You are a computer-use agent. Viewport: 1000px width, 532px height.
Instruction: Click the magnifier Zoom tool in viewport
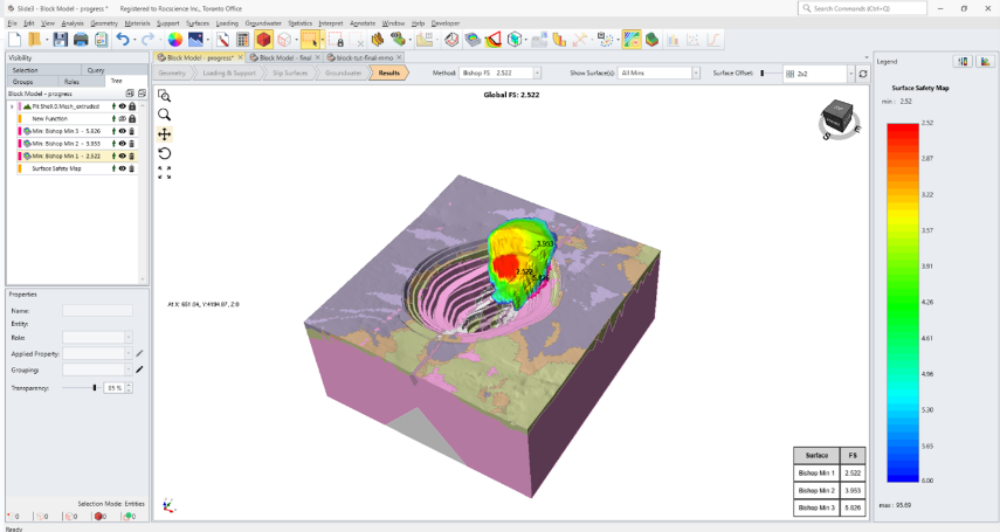coord(164,115)
